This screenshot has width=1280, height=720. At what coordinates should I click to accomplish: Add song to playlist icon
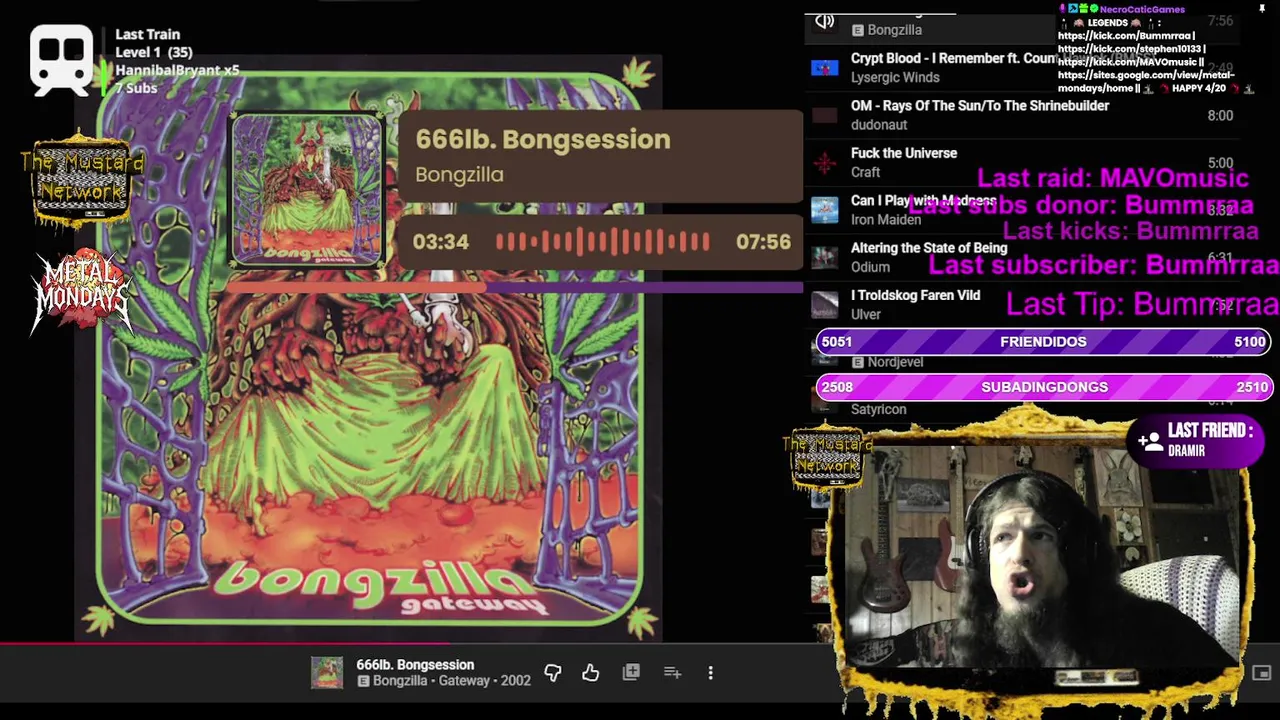pyautogui.click(x=672, y=673)
